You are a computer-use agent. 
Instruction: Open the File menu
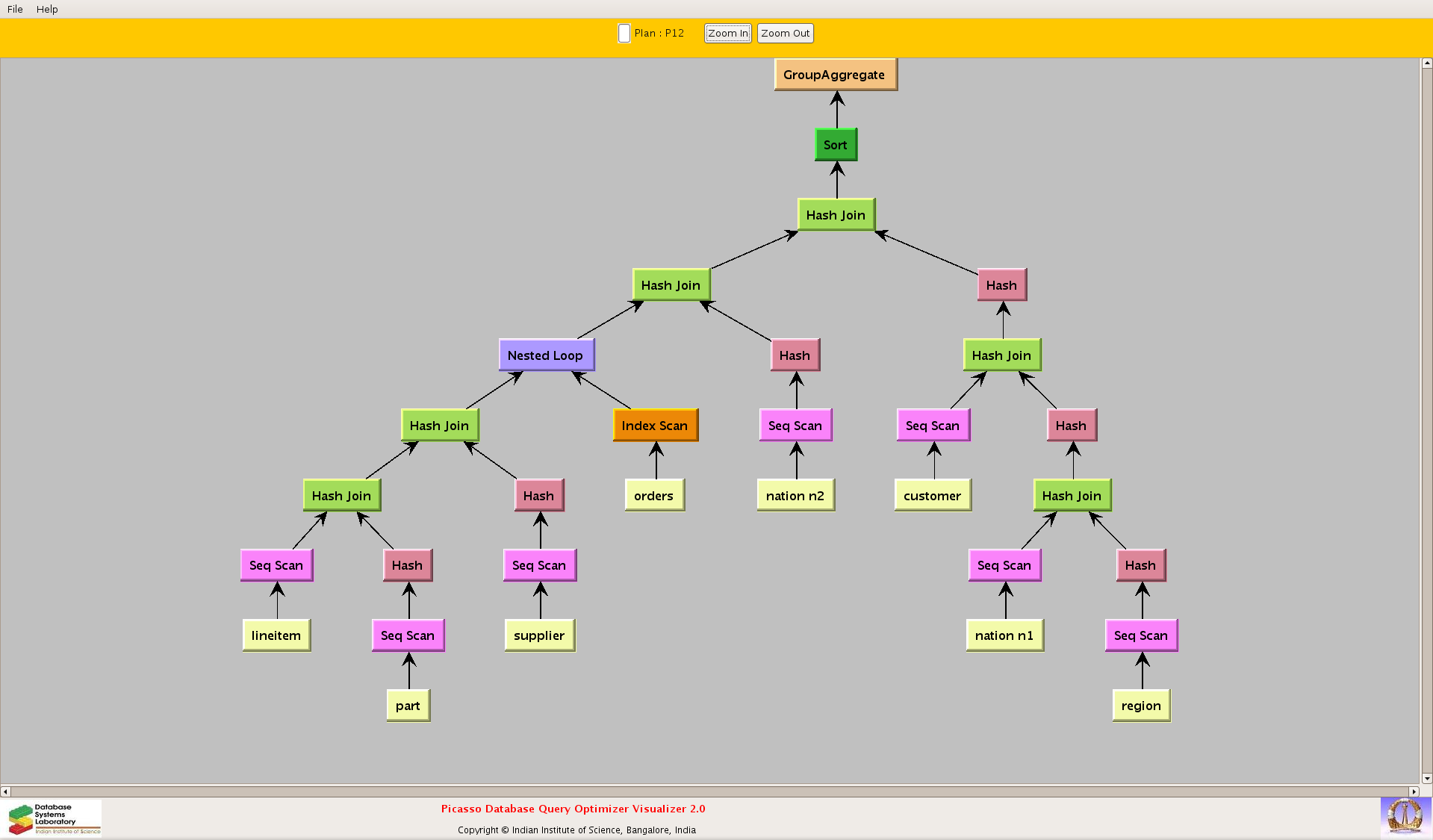click(x=15, y=9)
